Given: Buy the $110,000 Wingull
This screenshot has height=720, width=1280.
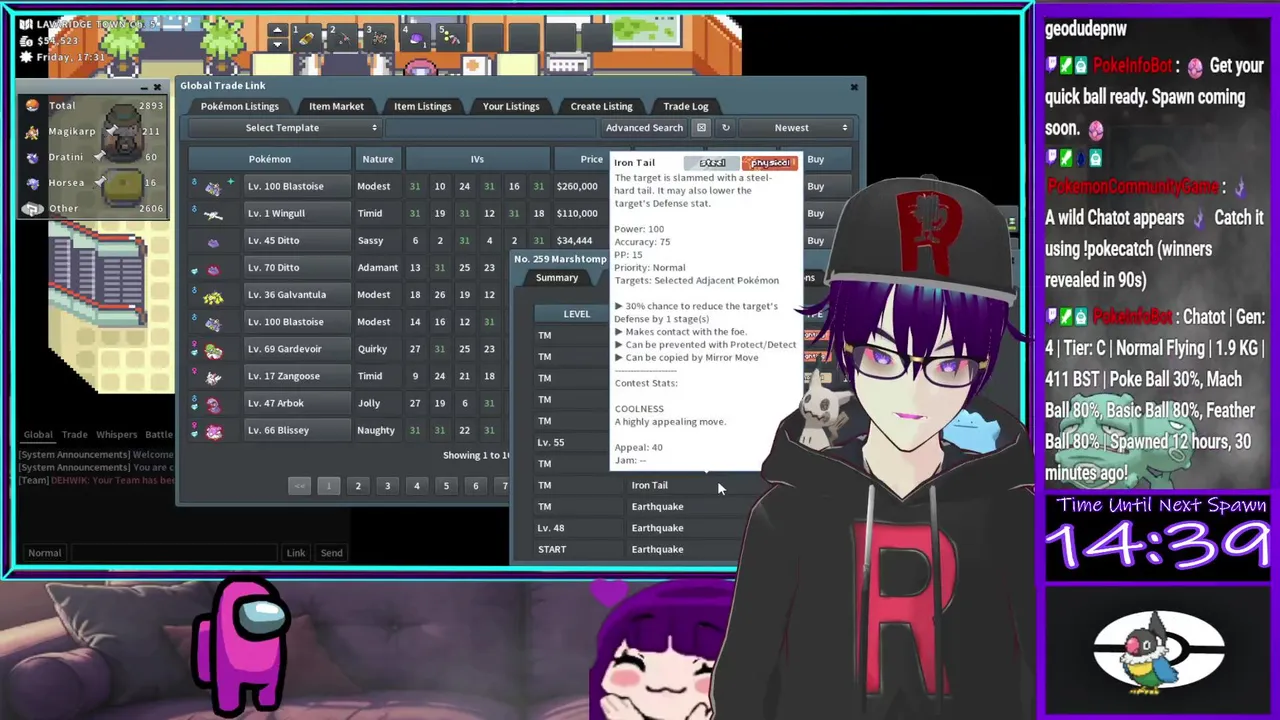Looking at the screenshot, I should (x=815, y=213).
